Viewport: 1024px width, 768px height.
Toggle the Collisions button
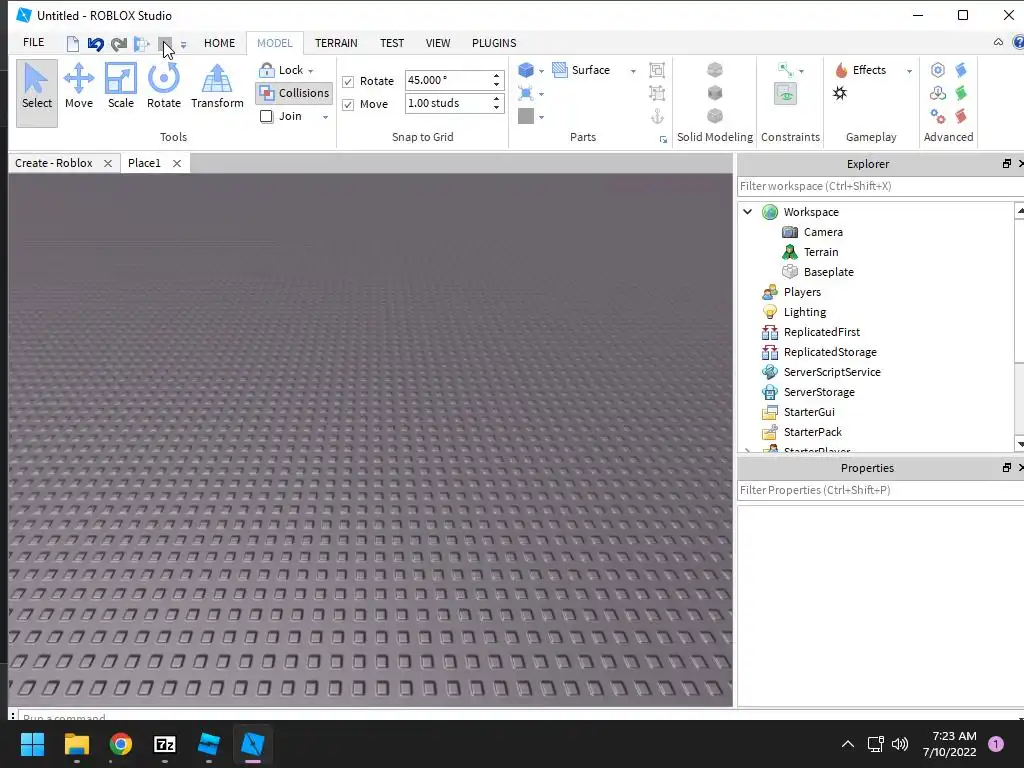(x=294, y=93)
